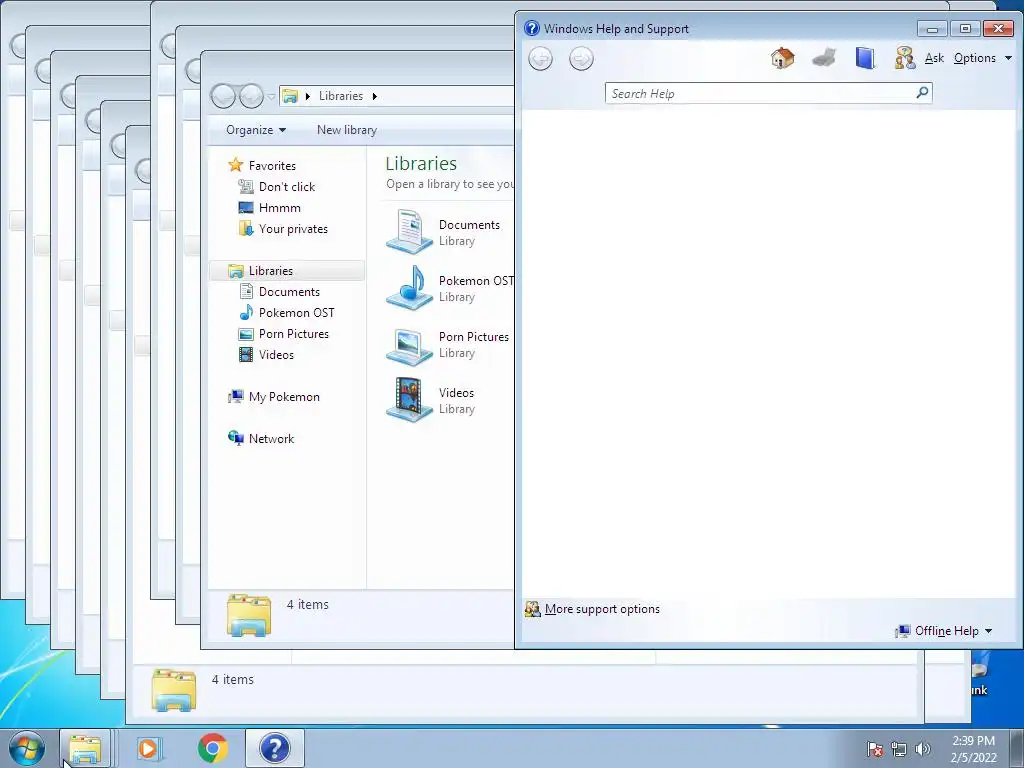Expand the arrow after Libraries breadcrumb
The height and width of the screenshot is (768, 1024).
pos(375,96)
